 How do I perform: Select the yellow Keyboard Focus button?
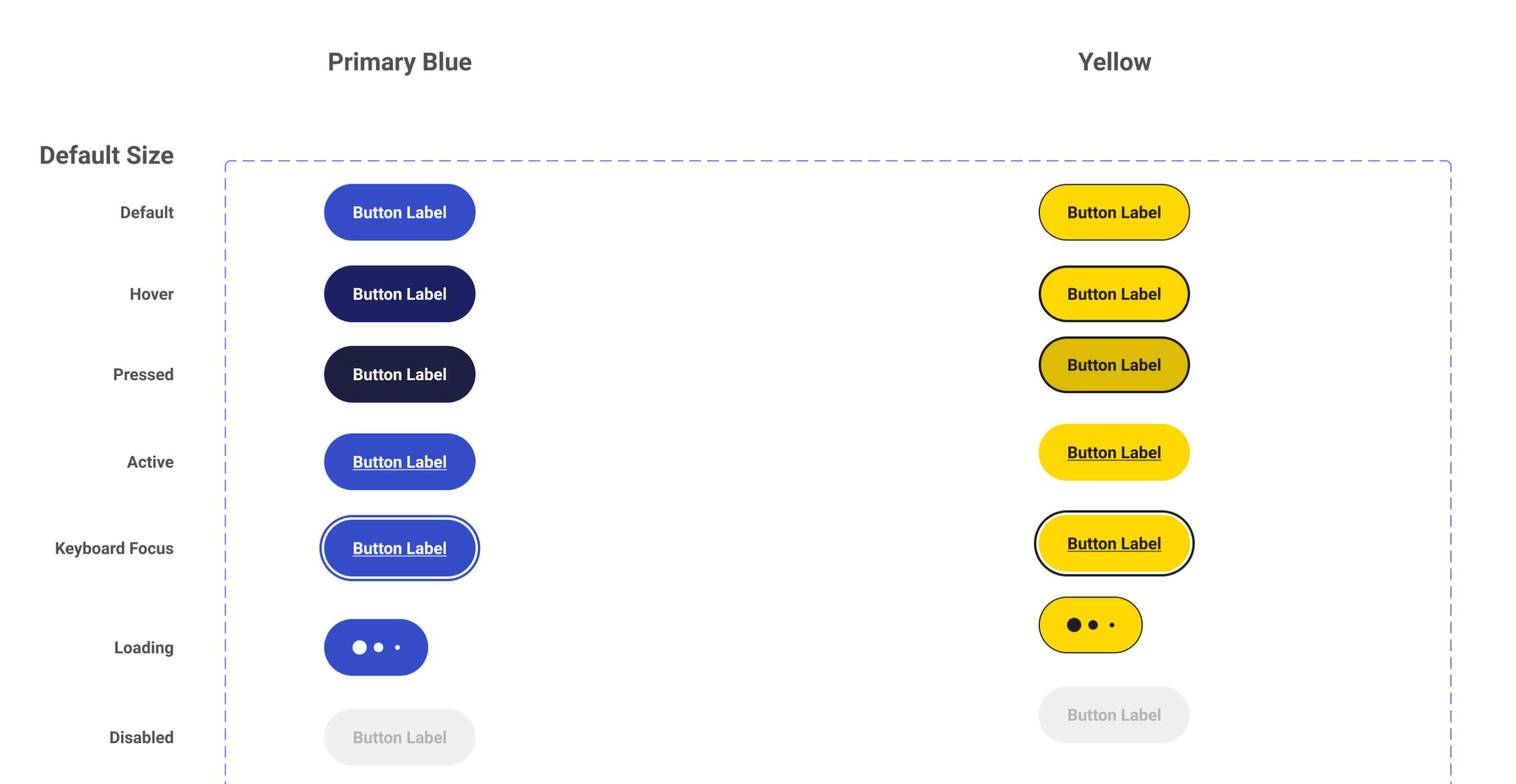pos(1113,544)
